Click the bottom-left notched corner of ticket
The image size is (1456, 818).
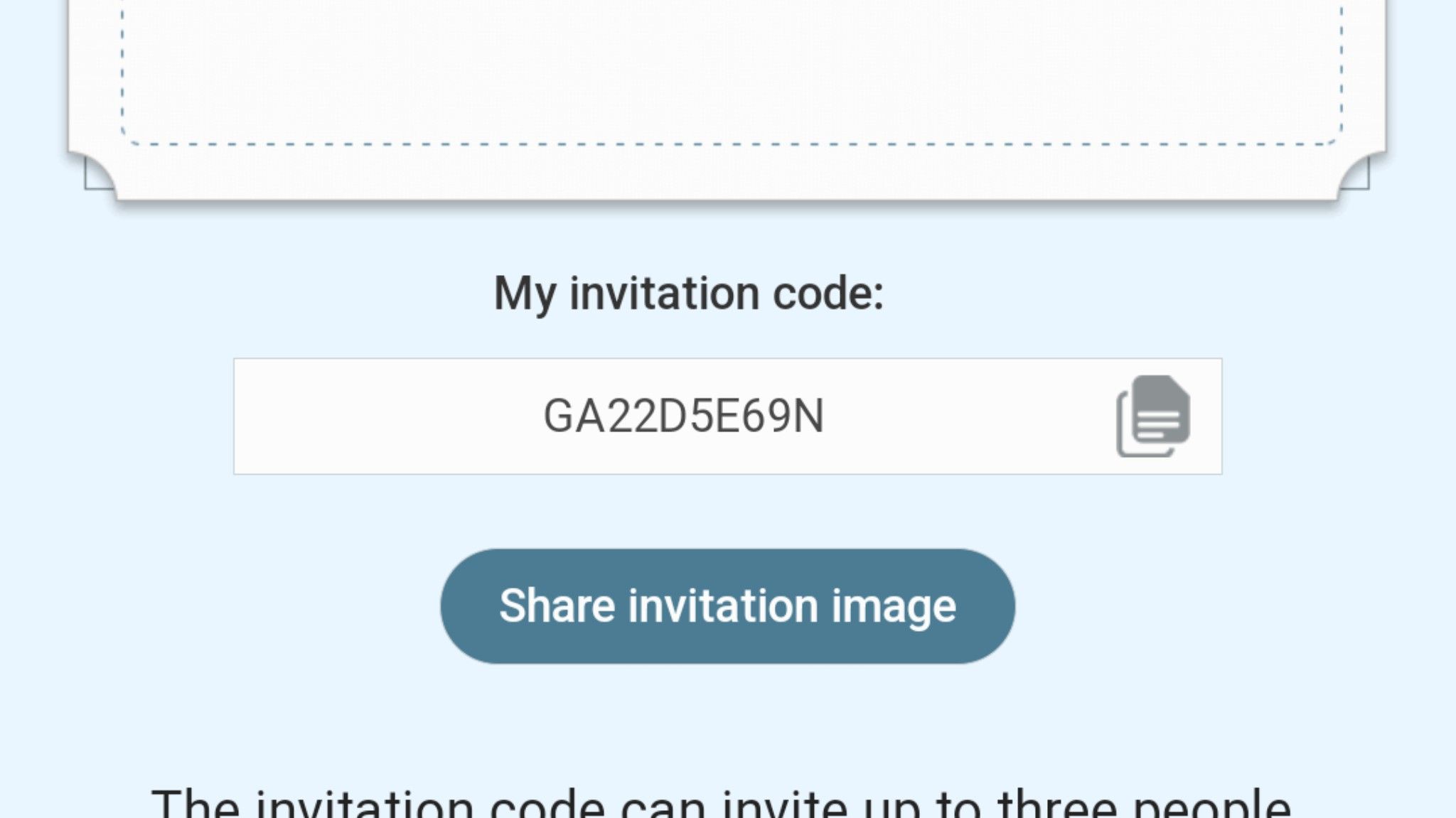(97, 175)
